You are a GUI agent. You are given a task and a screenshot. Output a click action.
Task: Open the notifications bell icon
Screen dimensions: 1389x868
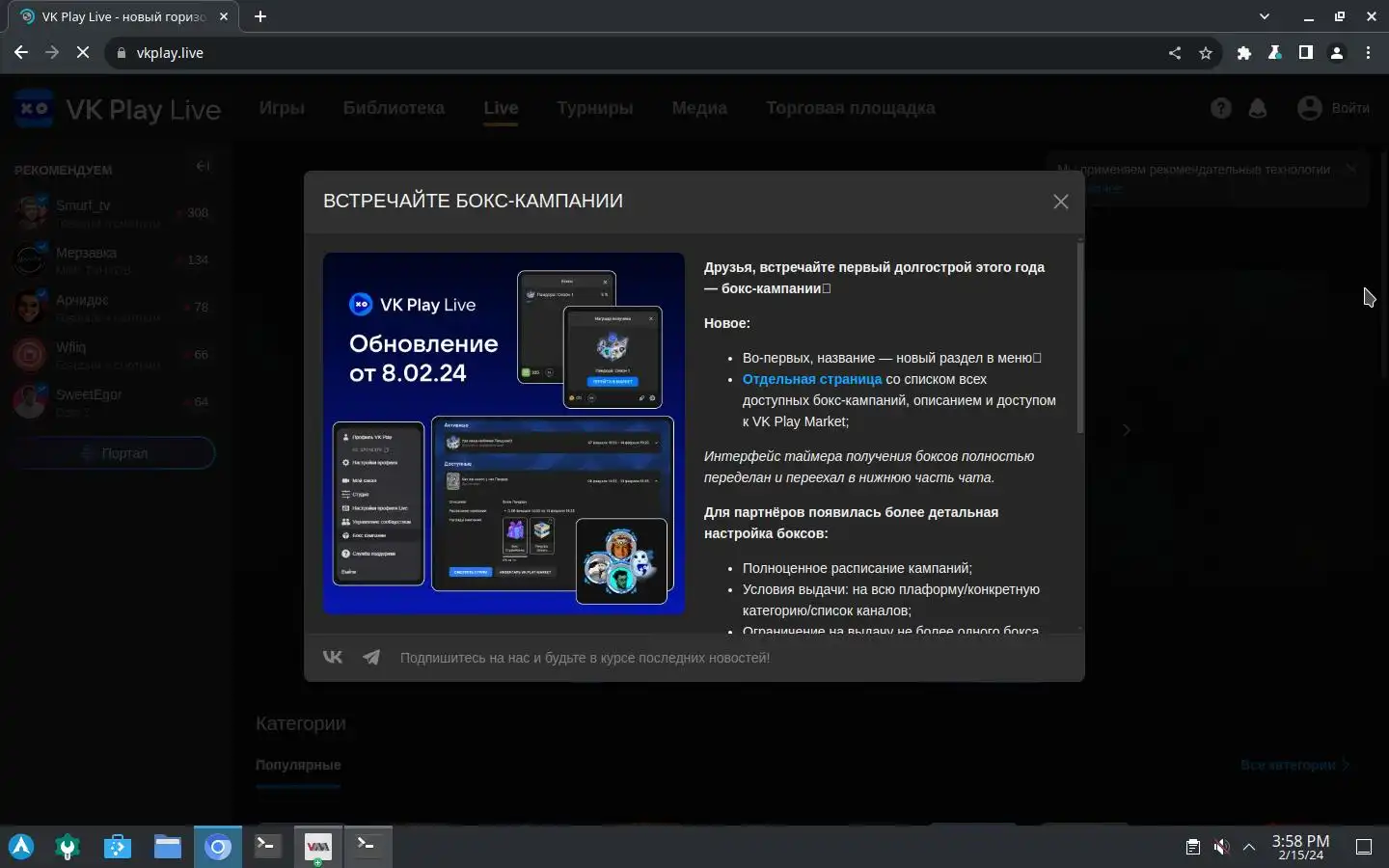1258,108
